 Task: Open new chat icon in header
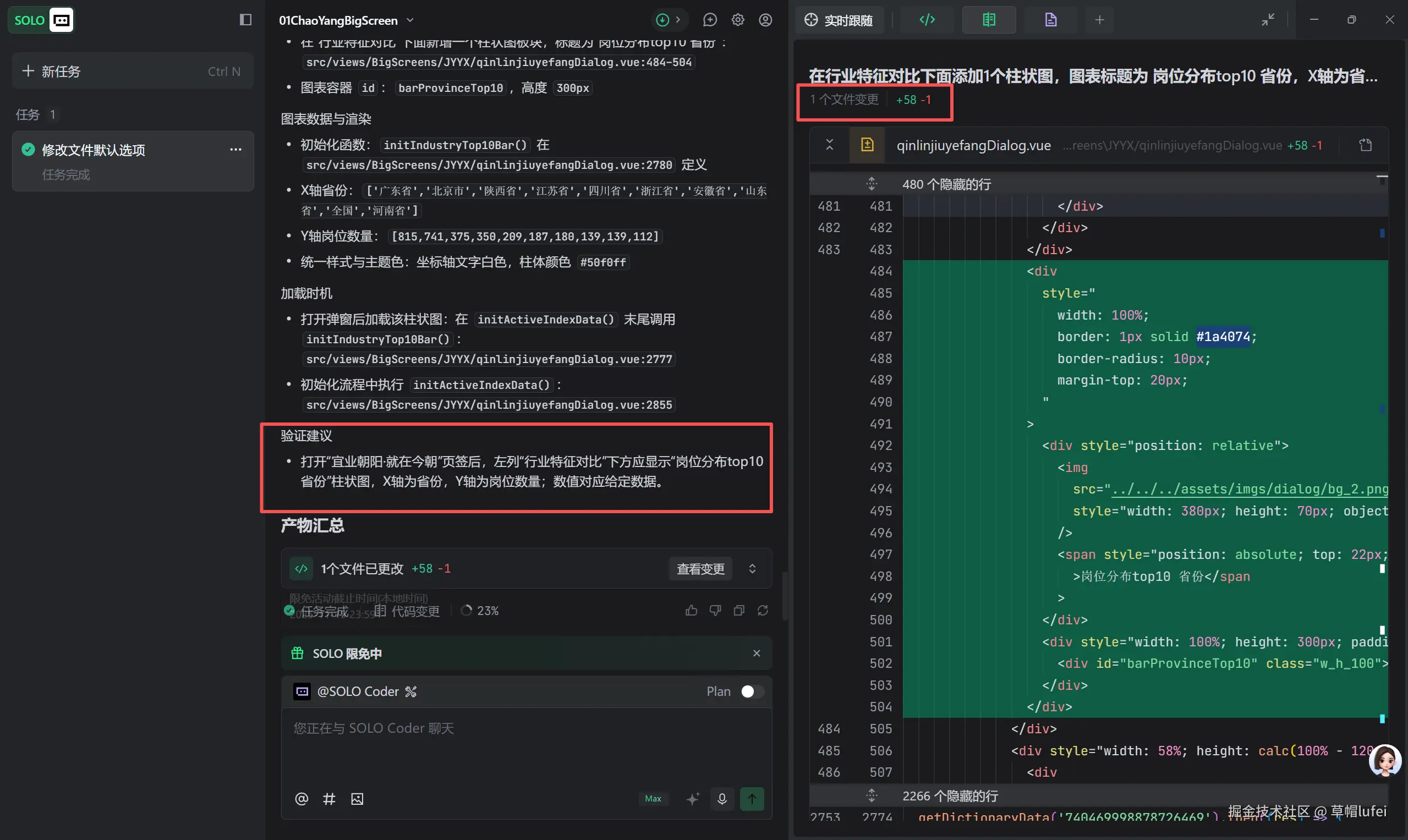coord(709,20)
